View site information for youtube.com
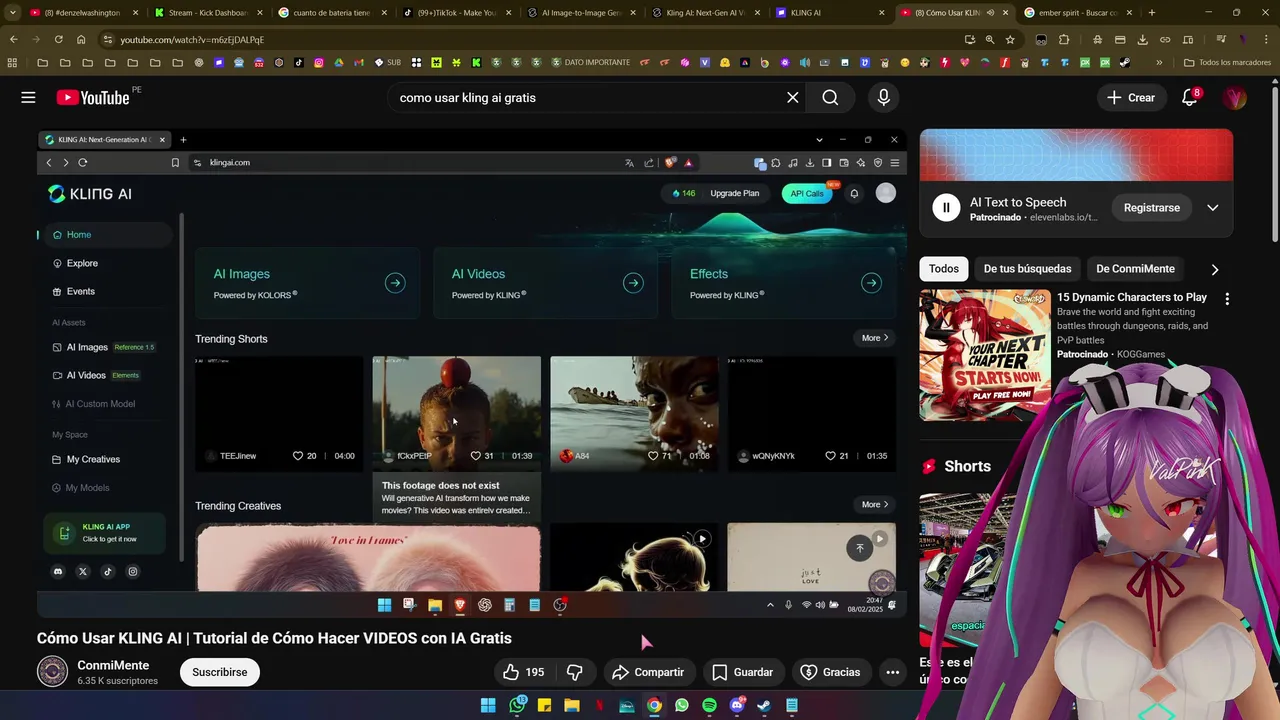The width and height of the screenshot is (1280, 720). click(x=108, y=39)
